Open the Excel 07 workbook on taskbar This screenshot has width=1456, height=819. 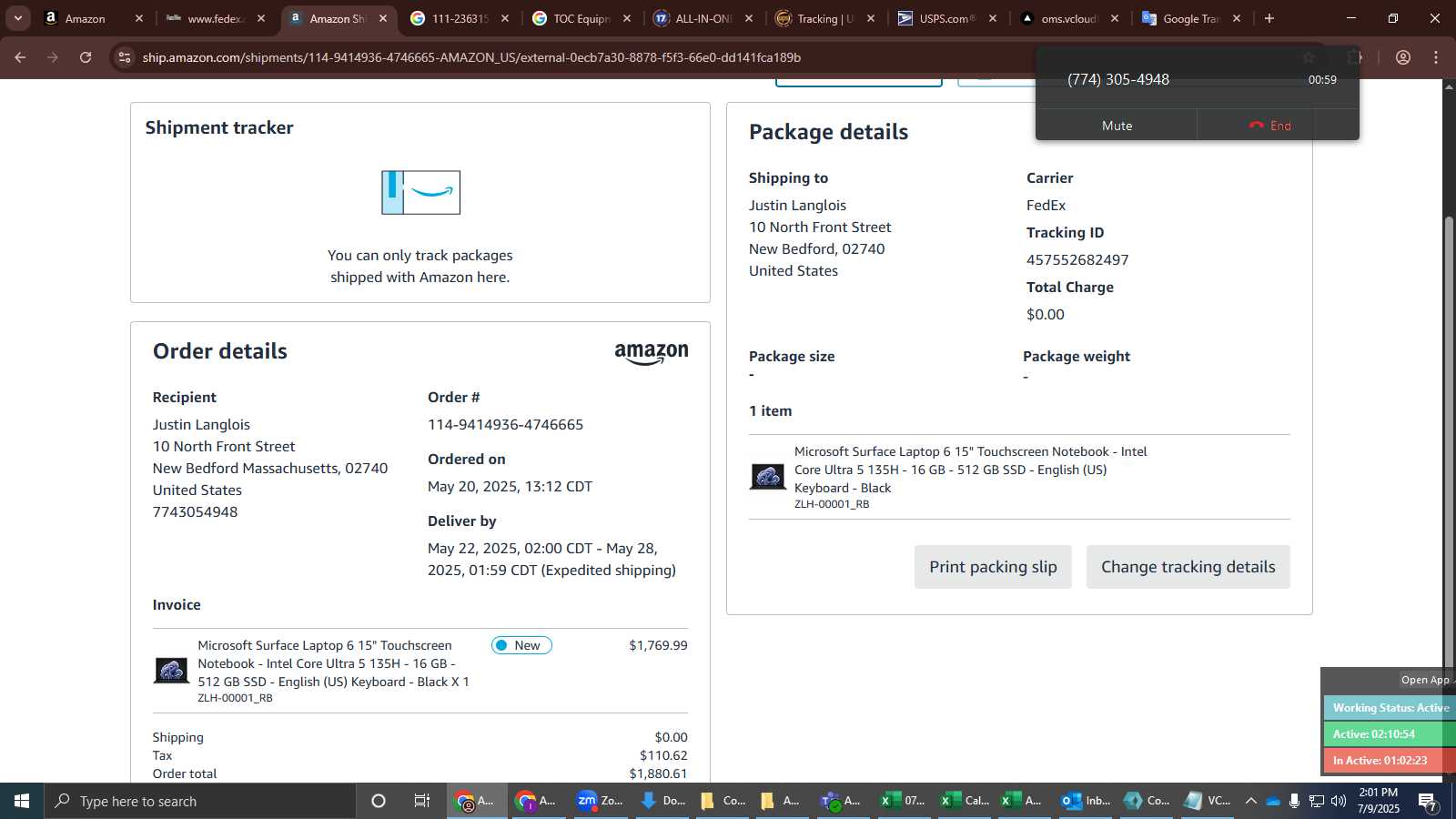coord(902,801)
